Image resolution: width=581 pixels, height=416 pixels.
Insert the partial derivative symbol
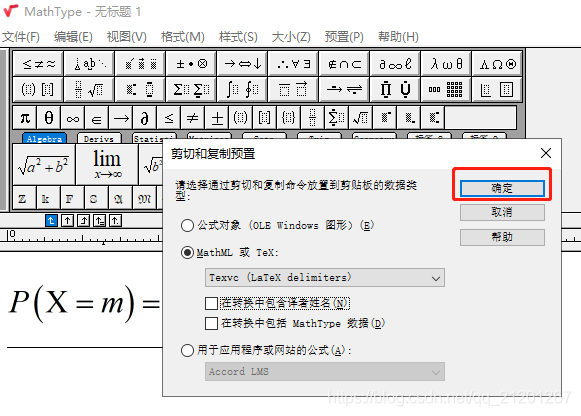pos(145,118)
